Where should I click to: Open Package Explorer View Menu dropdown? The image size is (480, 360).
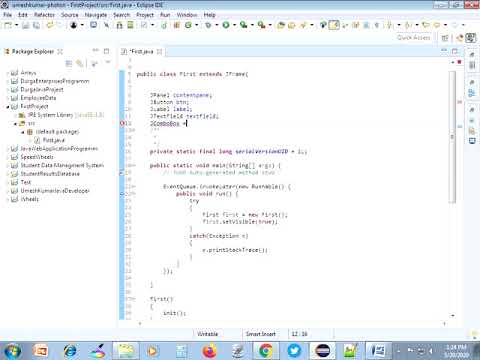[x=108, y=63]
